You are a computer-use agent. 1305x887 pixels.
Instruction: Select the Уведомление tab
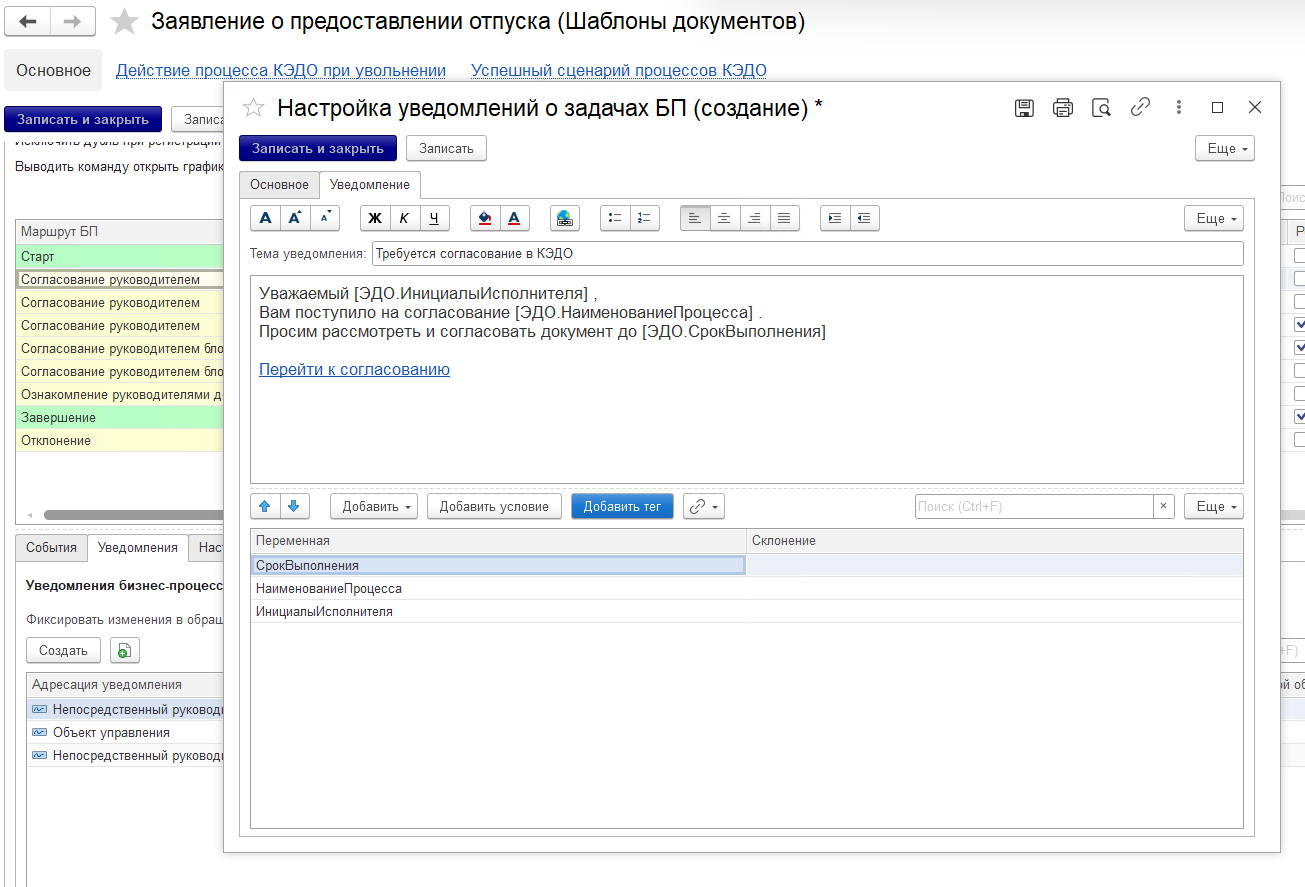[370, 185]
